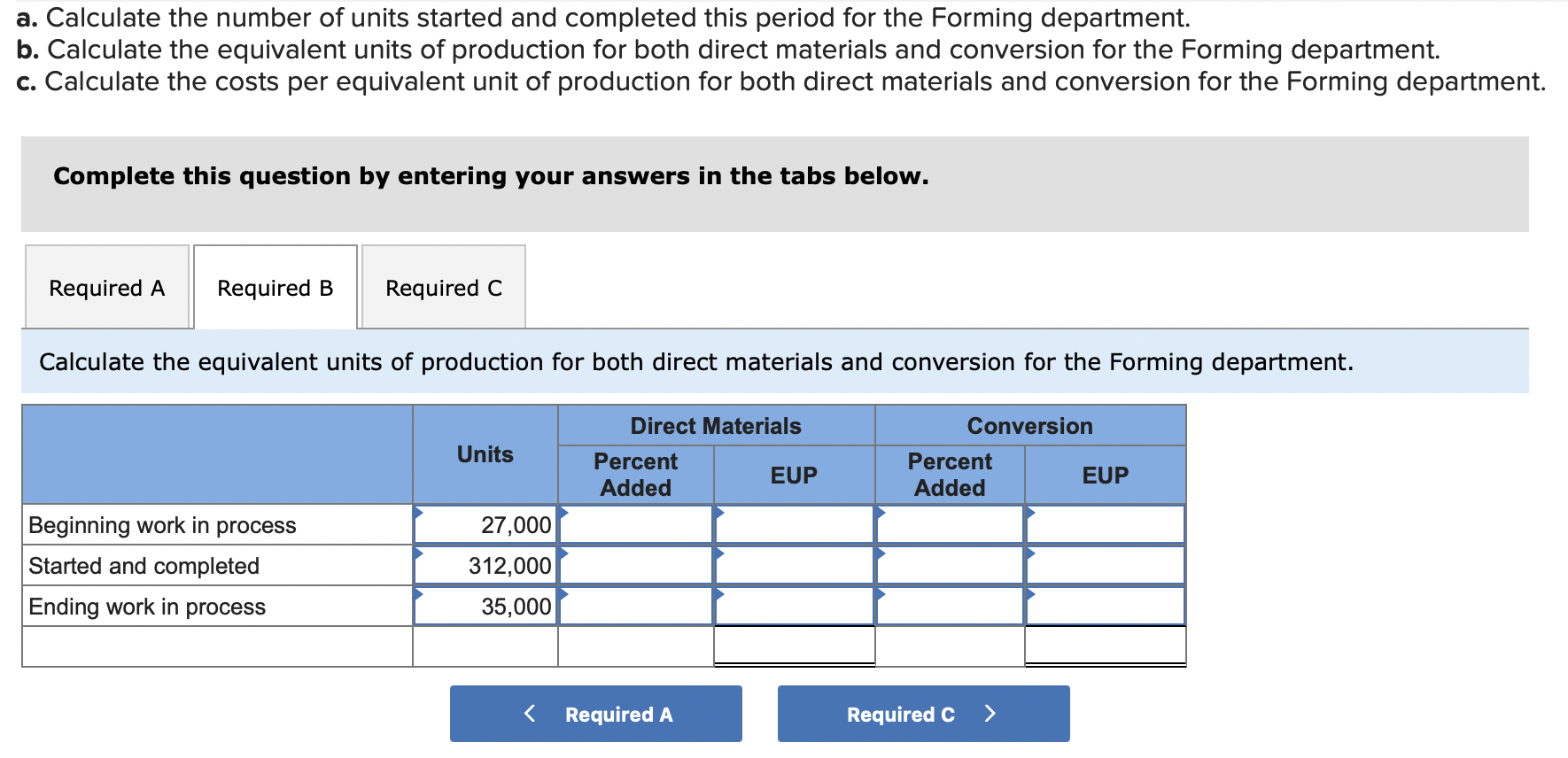Select Conversion Percent Added for Started and completed
Screen dimensions: 1568x758
pos(950,566)
